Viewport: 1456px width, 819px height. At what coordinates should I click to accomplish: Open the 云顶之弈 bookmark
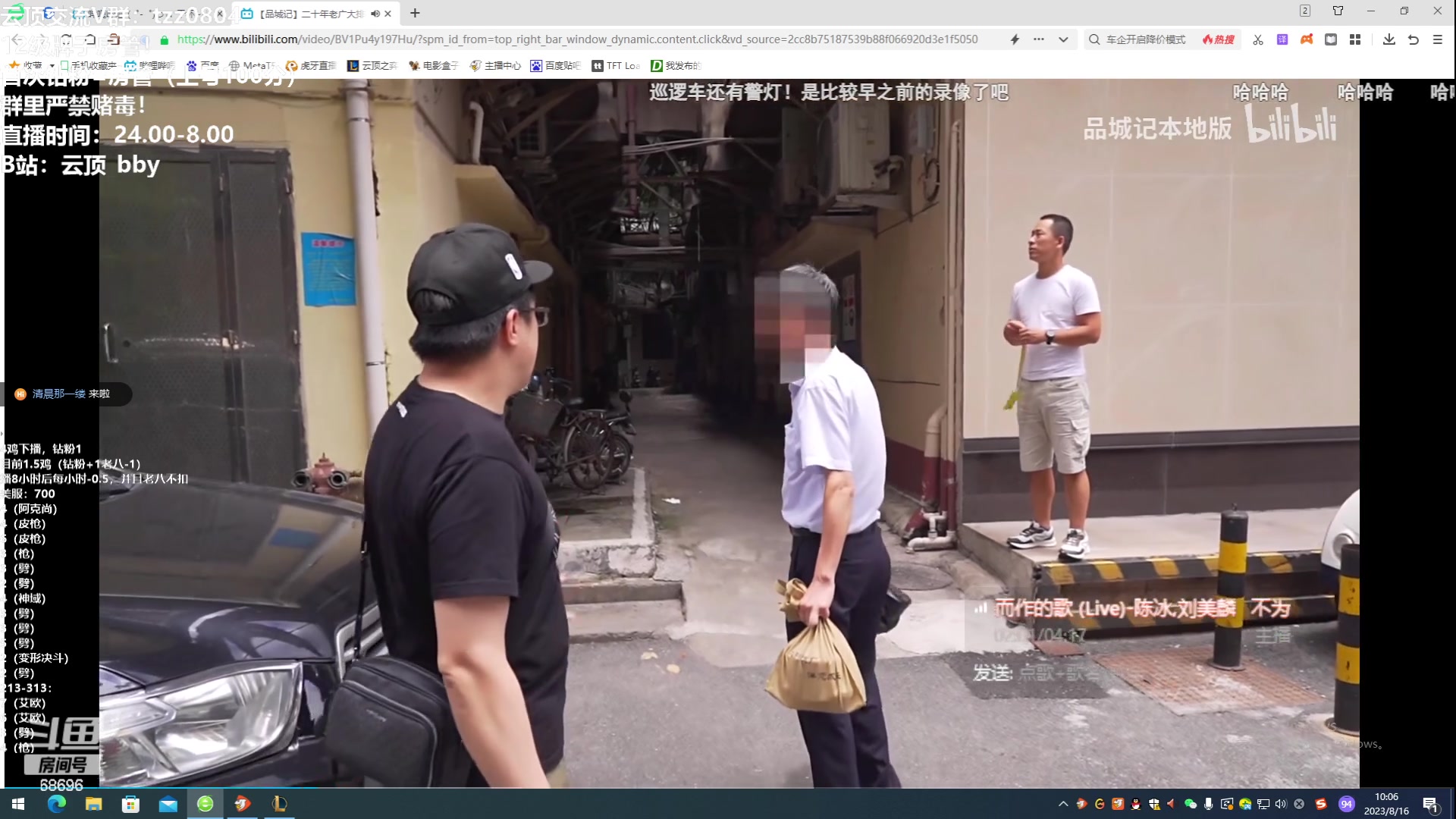[x=372, y=66]
